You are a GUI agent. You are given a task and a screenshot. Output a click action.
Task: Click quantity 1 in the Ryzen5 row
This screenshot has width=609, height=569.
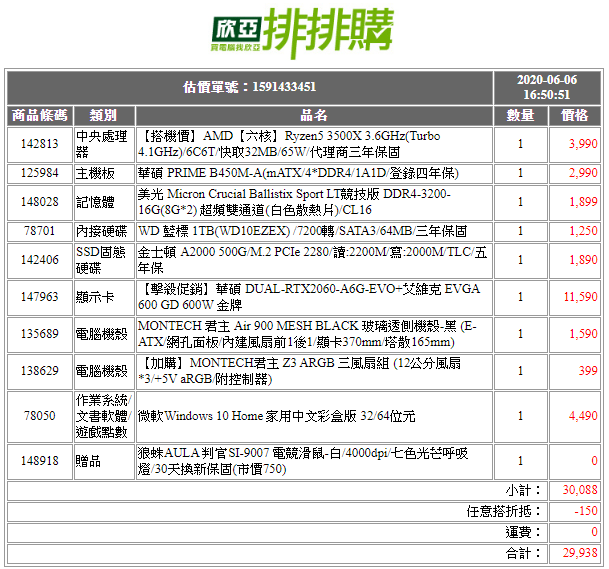(520, 144)
